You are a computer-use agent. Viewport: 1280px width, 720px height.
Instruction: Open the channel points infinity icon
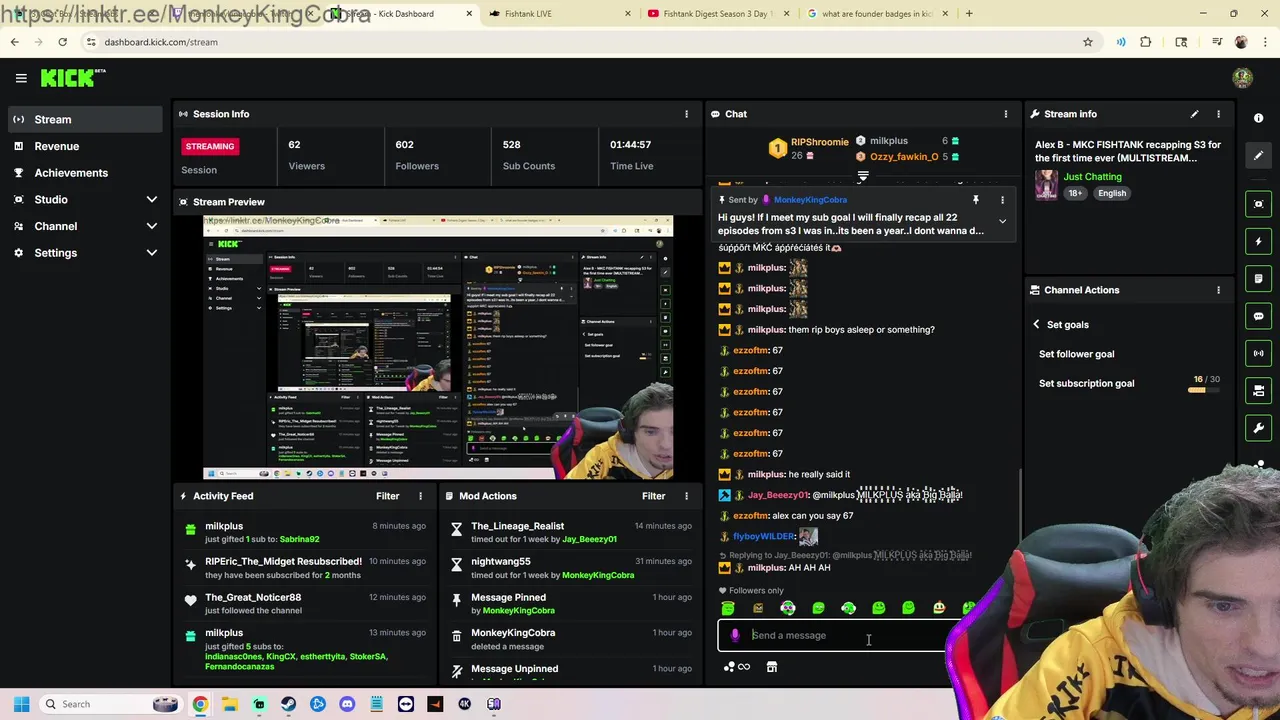[737, 667]
